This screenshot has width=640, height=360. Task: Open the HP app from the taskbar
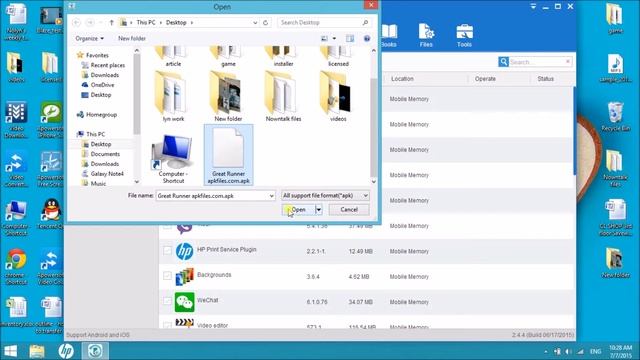coord(66,351)
